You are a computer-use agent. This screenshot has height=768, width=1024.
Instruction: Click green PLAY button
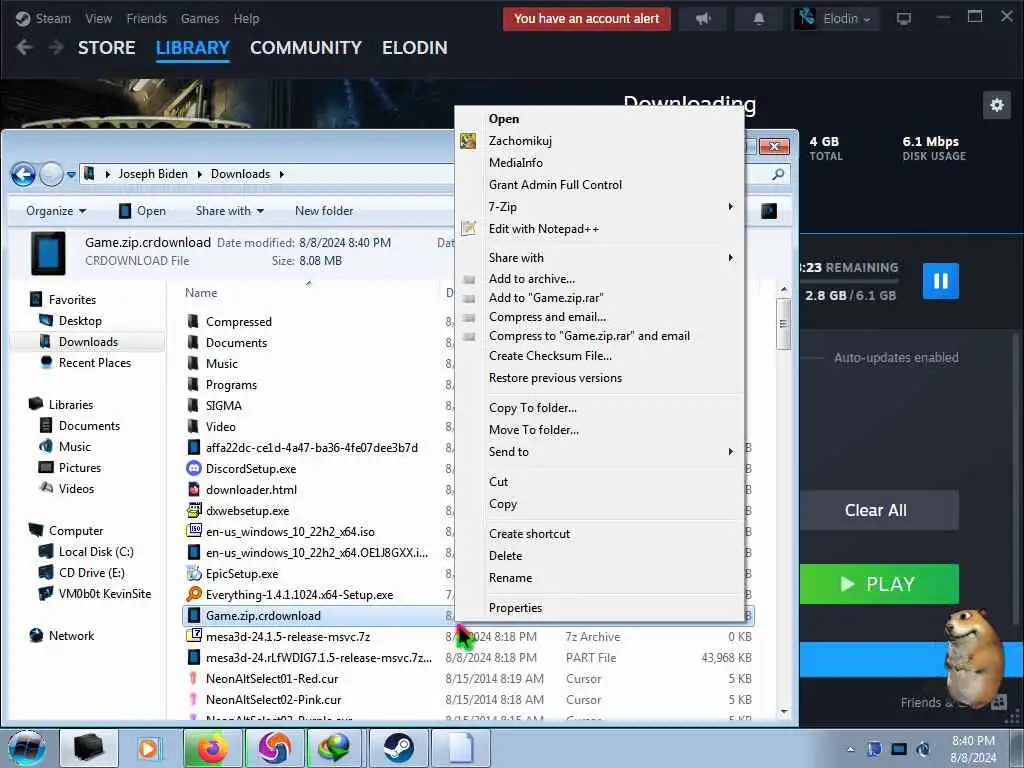pos(879,584)
